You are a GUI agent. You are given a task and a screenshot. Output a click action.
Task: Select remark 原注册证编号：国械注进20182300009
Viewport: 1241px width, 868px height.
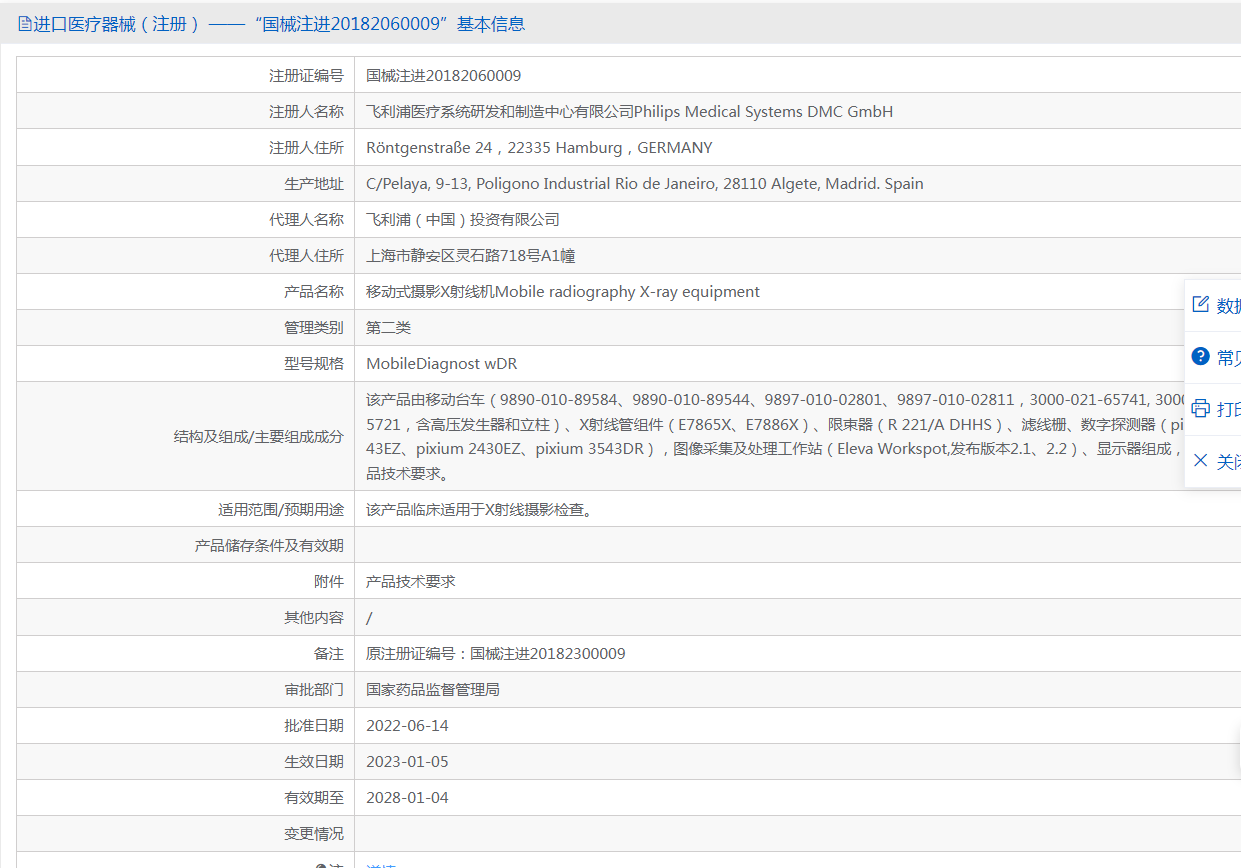pyautogui.click(x=496, y=653)
